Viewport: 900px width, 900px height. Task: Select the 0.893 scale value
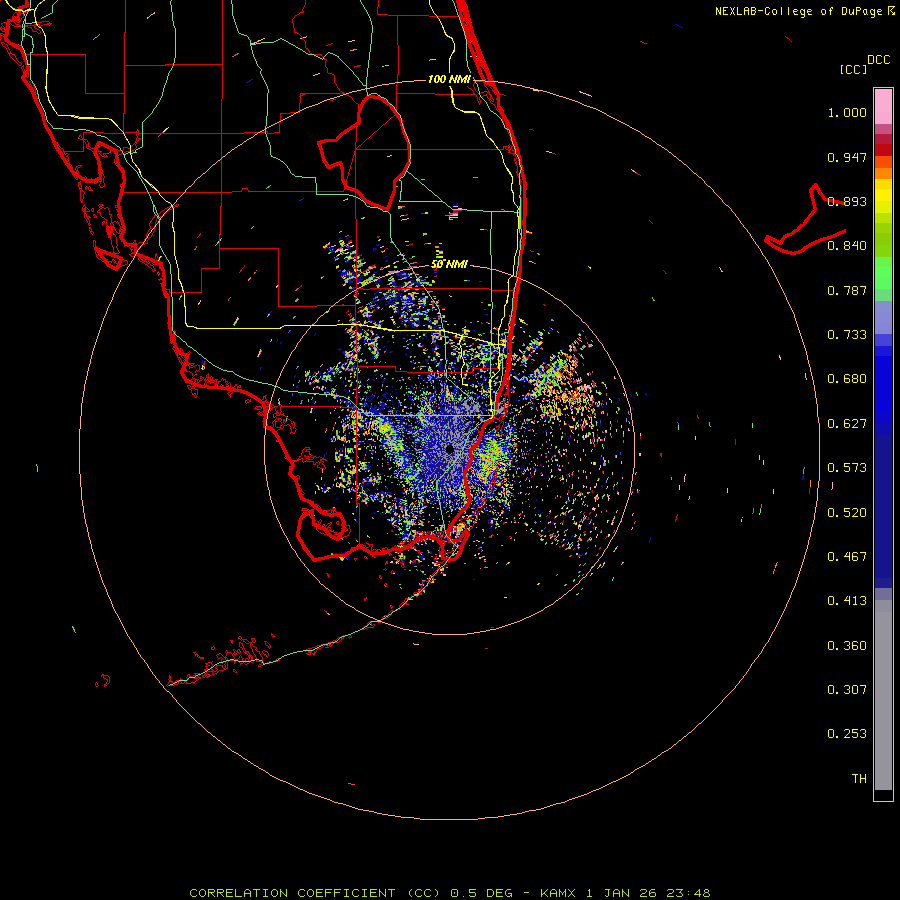point(847,201)
